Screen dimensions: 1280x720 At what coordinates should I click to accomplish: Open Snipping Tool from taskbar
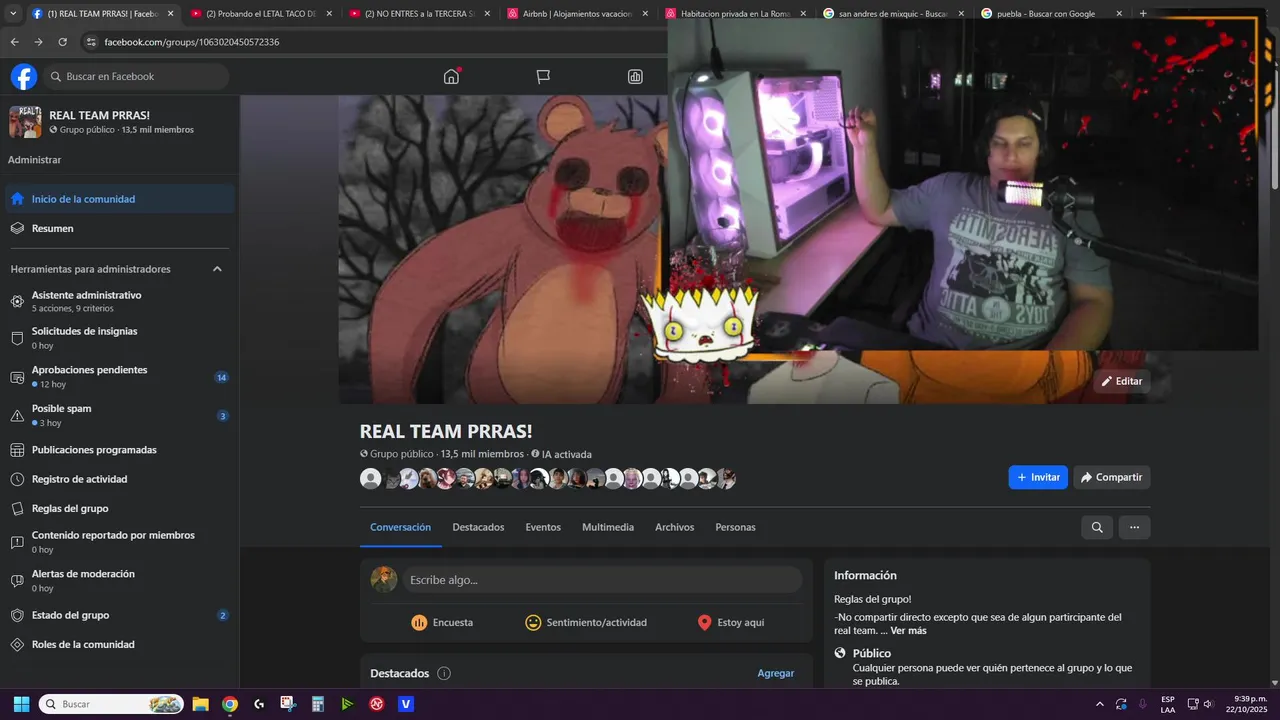(x=288, y=704)
